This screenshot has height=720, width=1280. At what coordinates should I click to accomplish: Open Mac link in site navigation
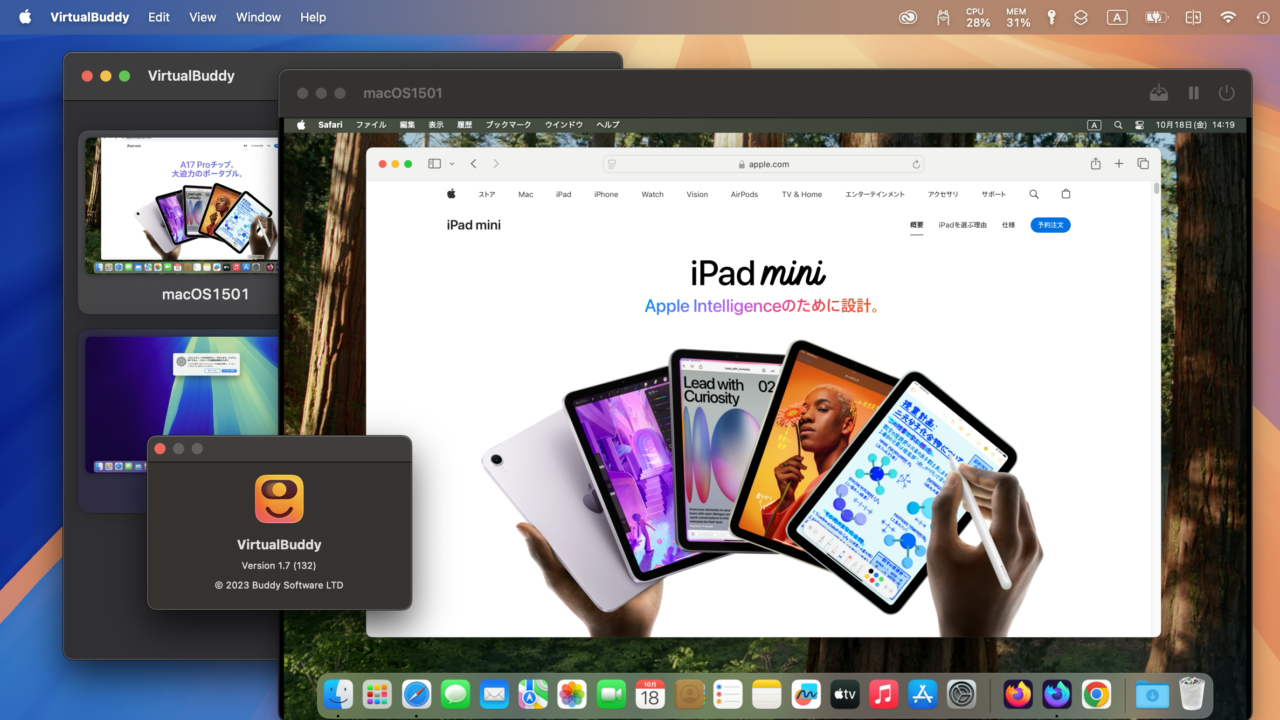click(x=525, y=195)
